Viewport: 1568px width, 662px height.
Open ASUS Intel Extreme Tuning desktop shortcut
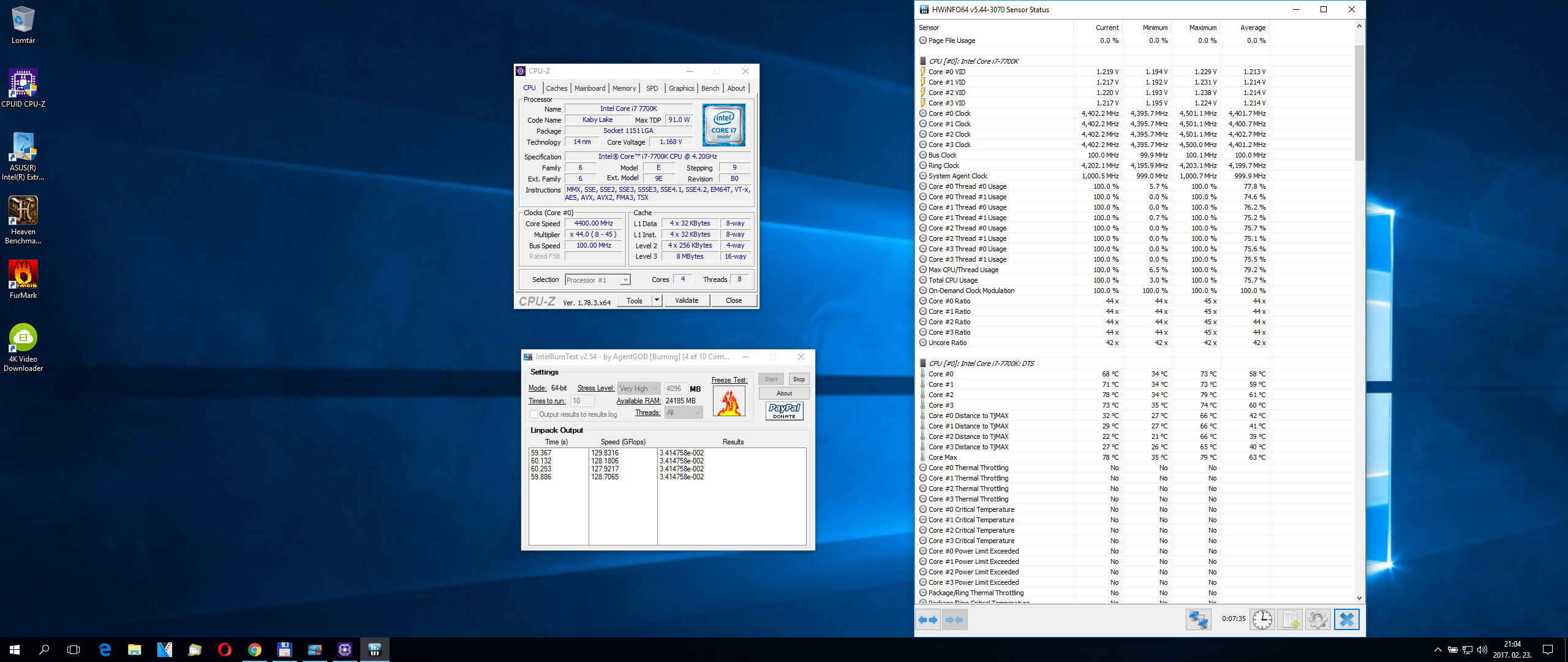coord(23,156)
